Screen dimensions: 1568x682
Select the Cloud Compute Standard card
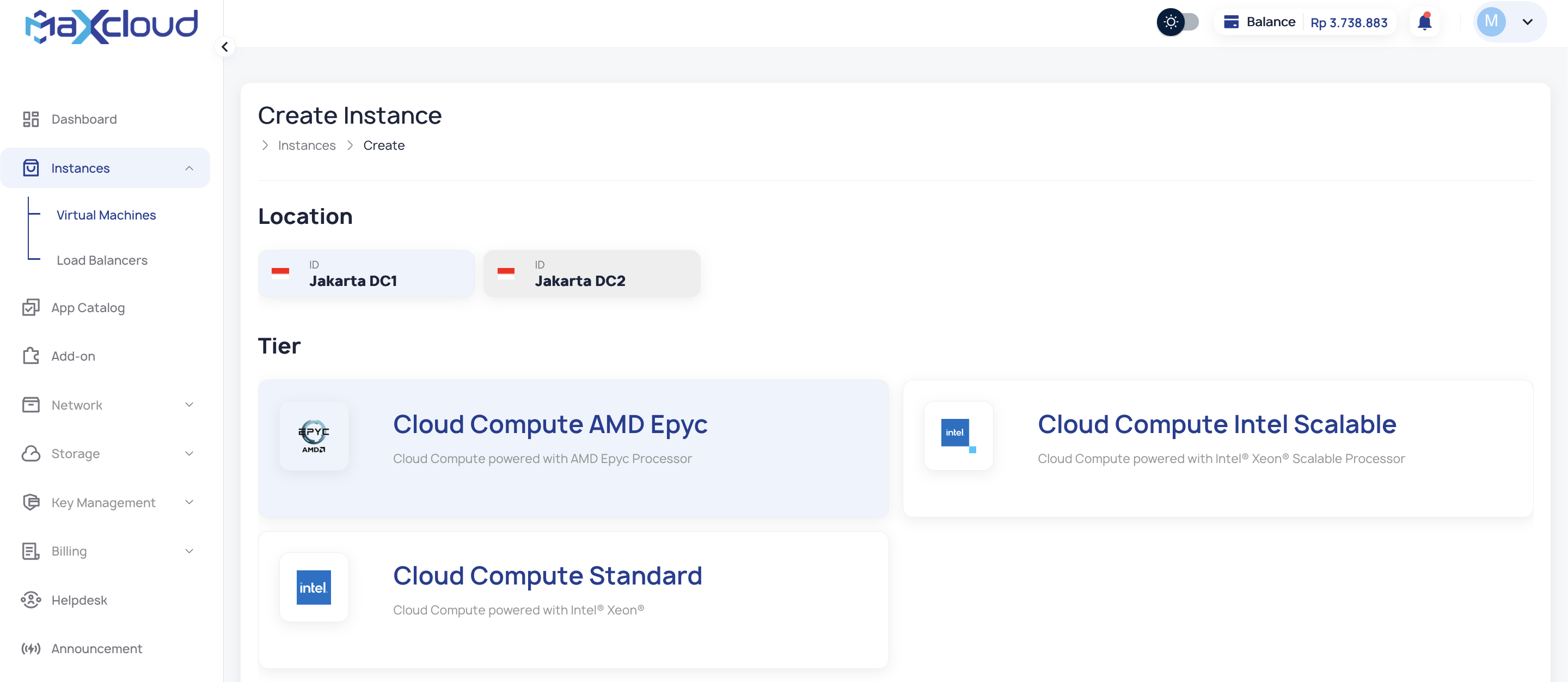573,600
